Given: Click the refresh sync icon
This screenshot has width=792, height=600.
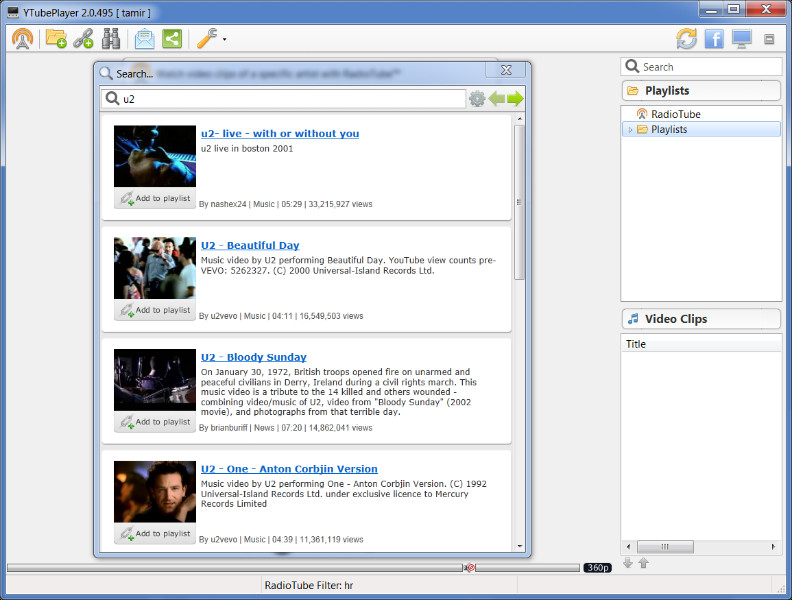Looking at the screenshot, I should (686, 39).
